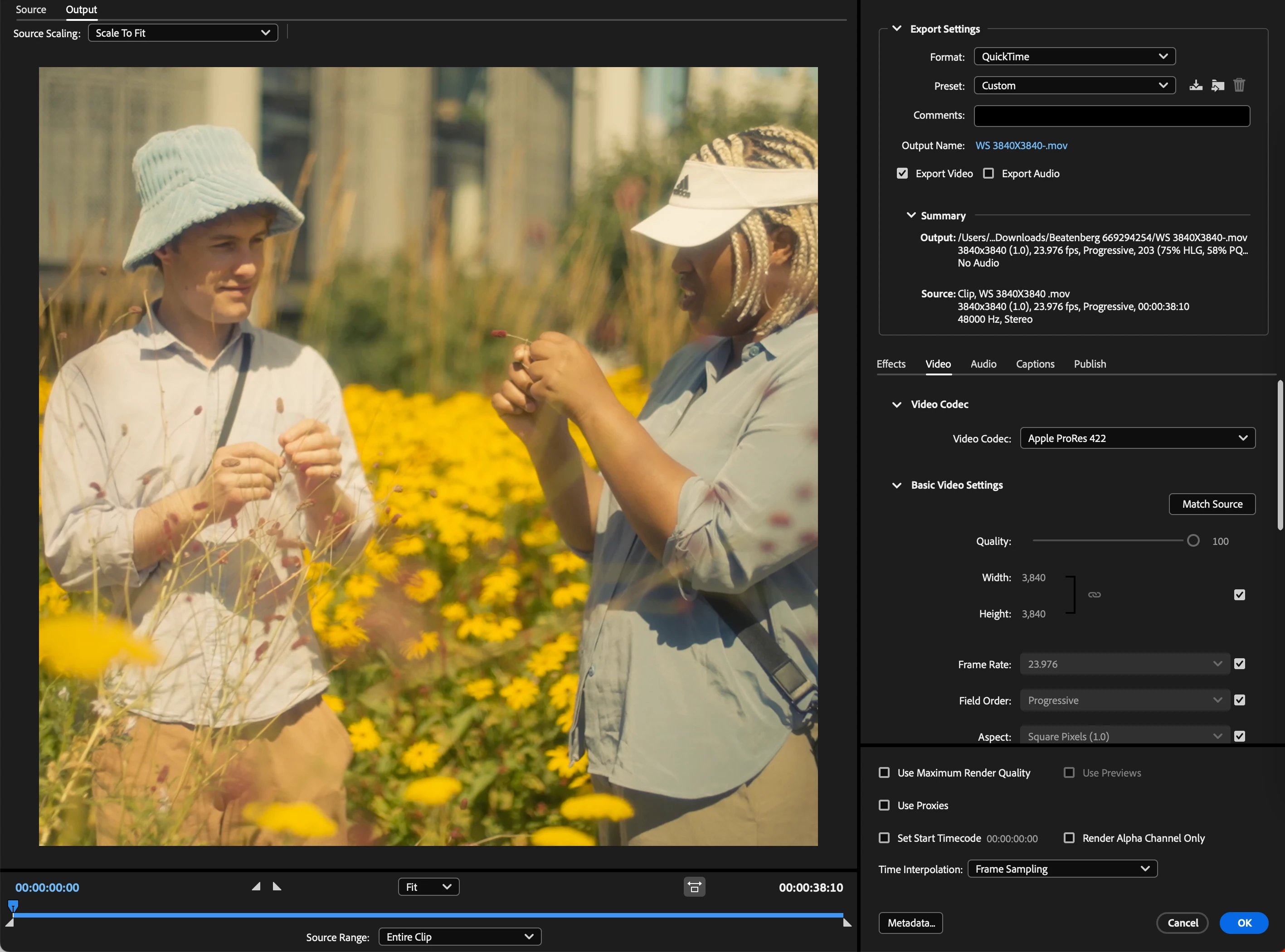Click the Set Out Point triangle icon

(277, 886)
